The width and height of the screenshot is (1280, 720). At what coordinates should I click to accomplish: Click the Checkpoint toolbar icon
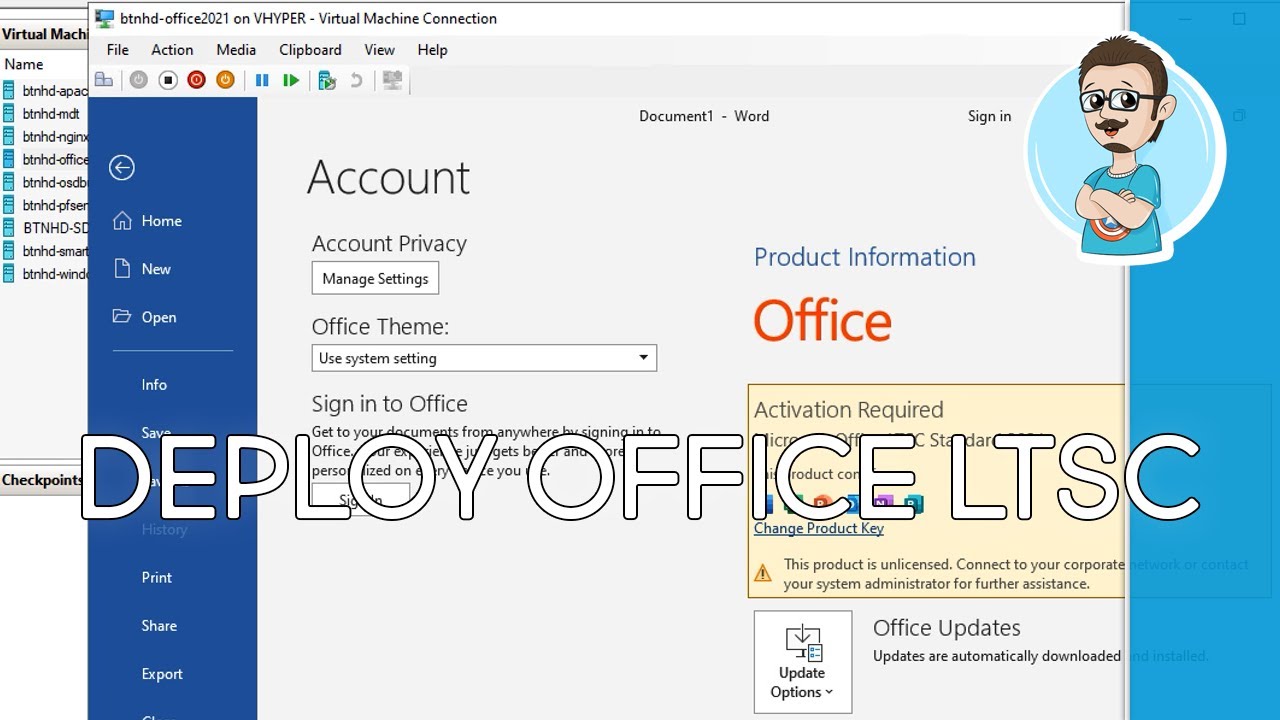pos(327,80)
